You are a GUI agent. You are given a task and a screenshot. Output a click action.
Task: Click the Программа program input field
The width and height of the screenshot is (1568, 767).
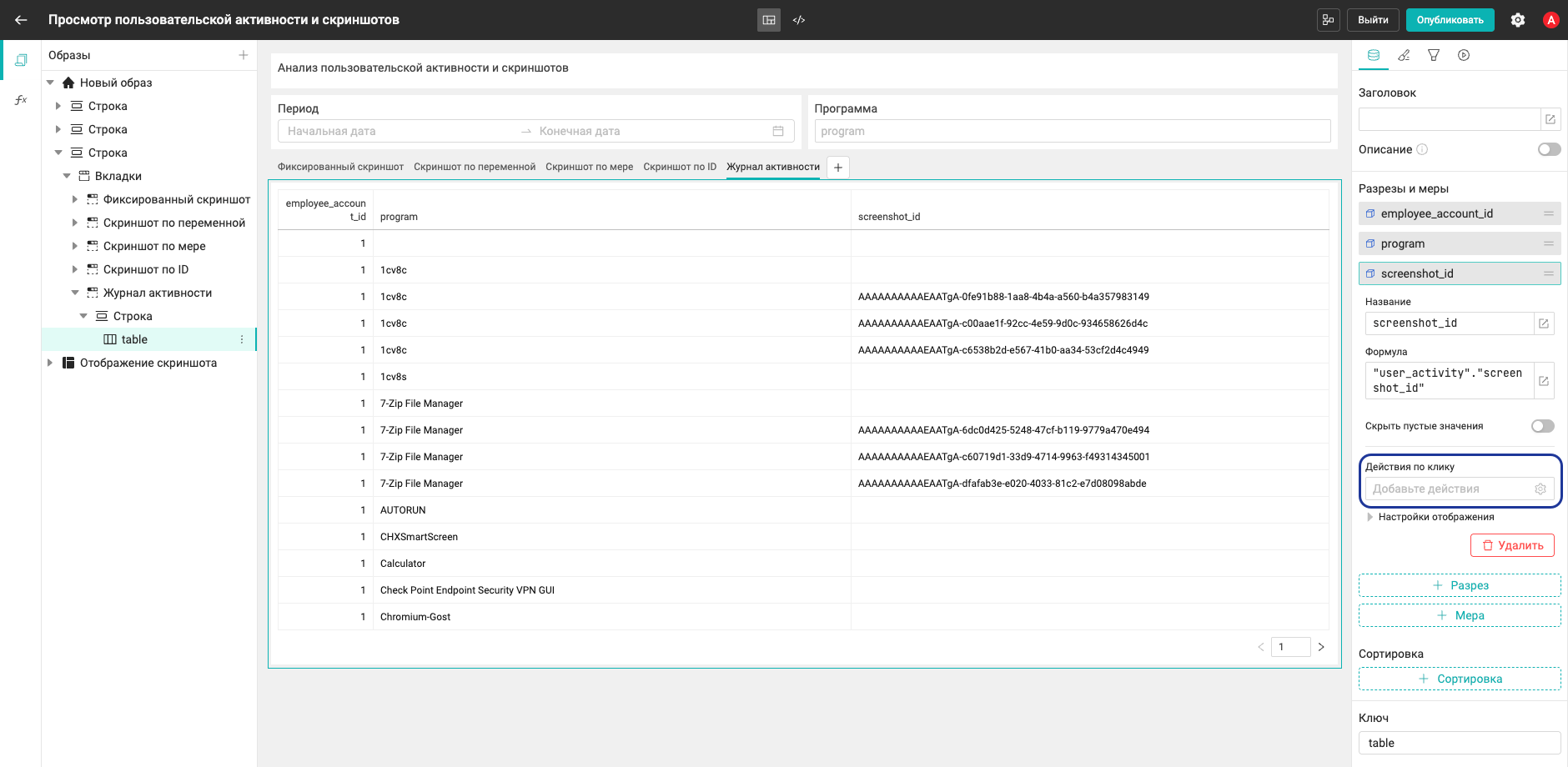[x=1073, y=131]
